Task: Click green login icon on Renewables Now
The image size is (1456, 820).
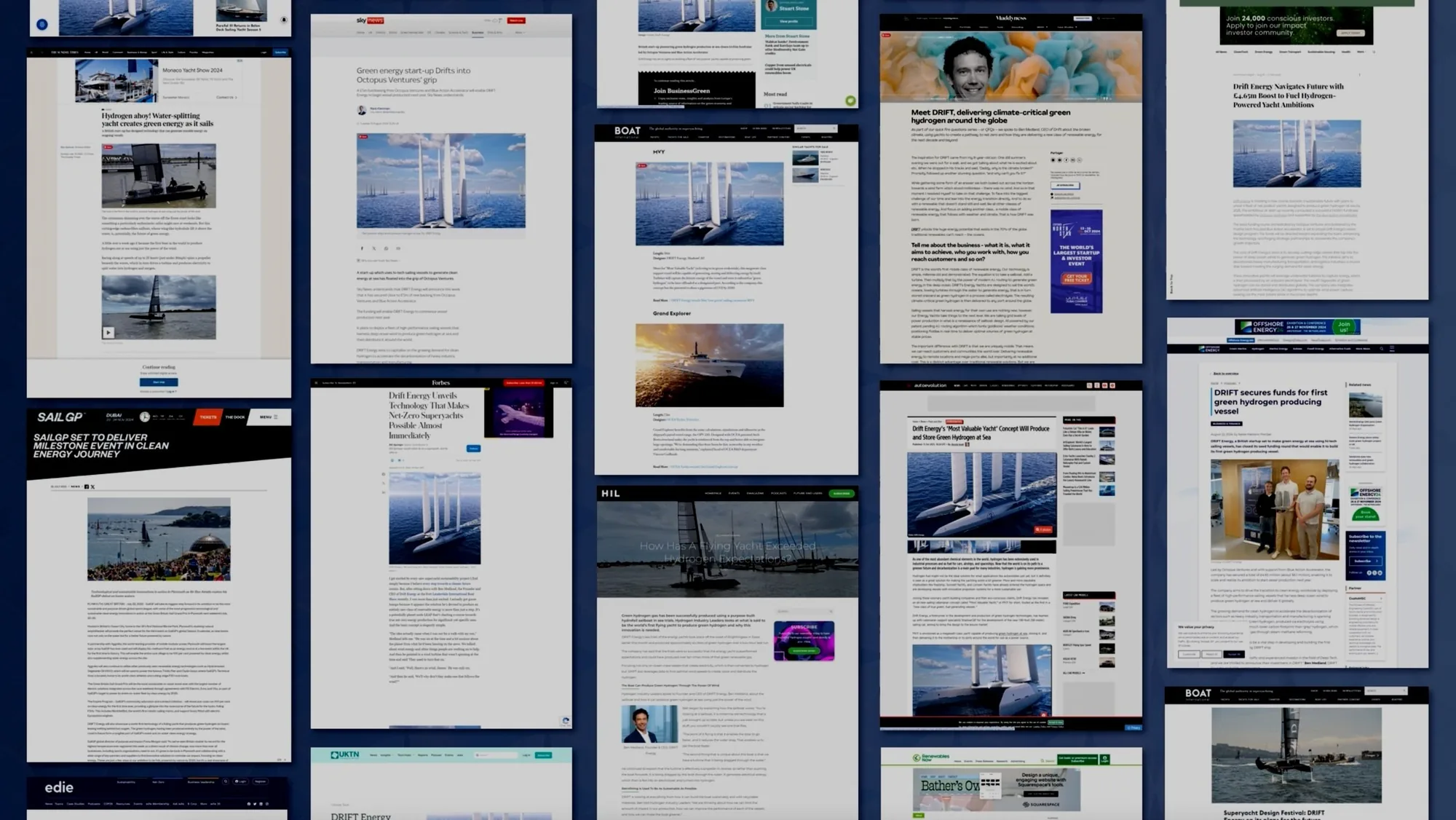Action: (x=1105, y=759)
